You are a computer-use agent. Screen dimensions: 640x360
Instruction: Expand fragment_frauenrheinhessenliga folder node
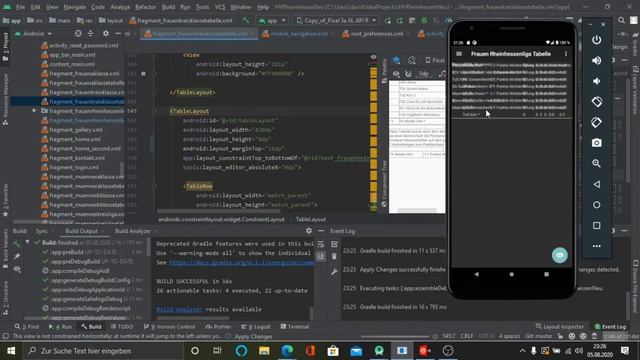[x=34, y=111]
